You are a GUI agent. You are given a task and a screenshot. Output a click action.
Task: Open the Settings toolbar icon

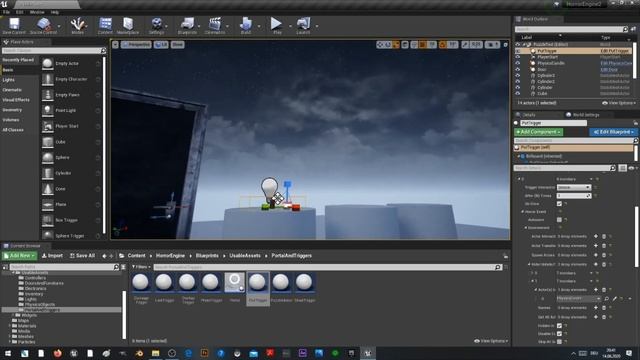pos(156,26)
